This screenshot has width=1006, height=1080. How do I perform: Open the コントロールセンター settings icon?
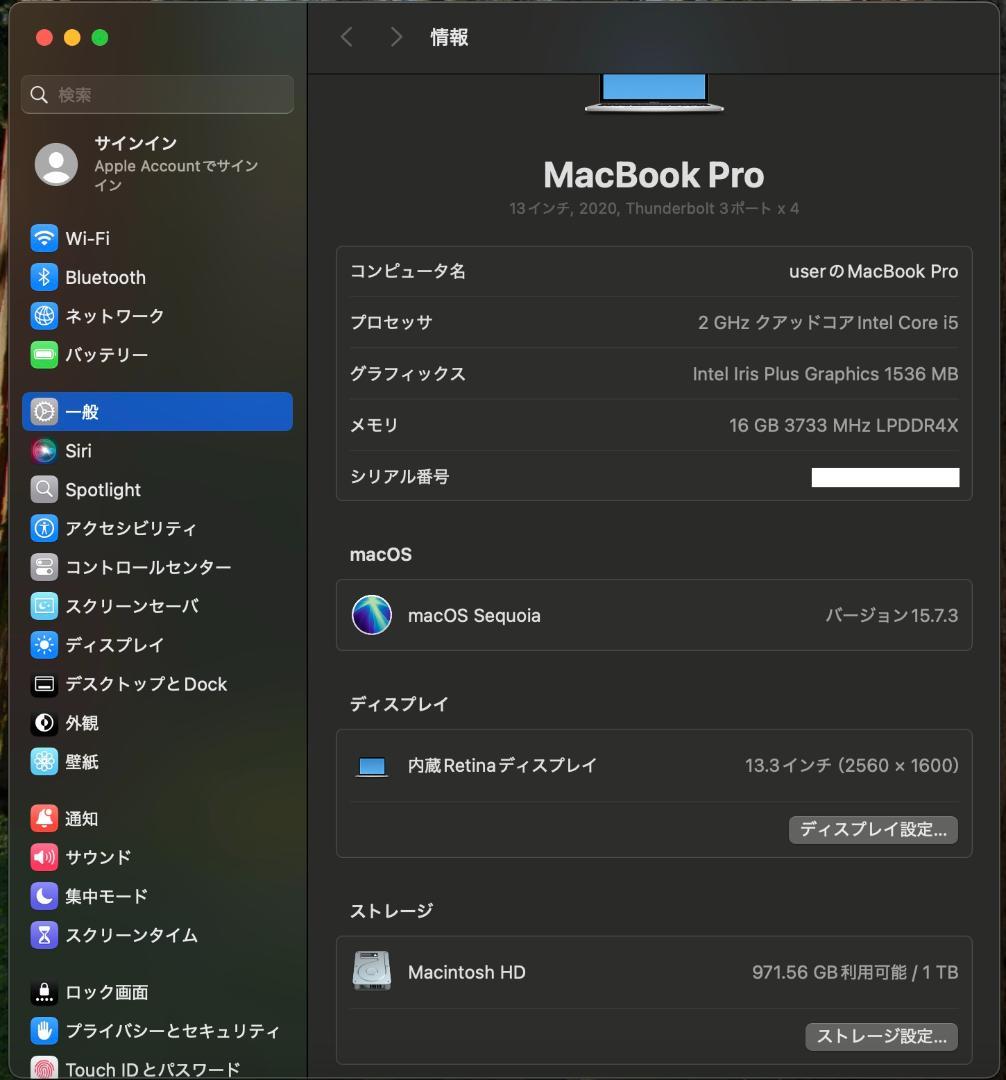pos(44,567)
